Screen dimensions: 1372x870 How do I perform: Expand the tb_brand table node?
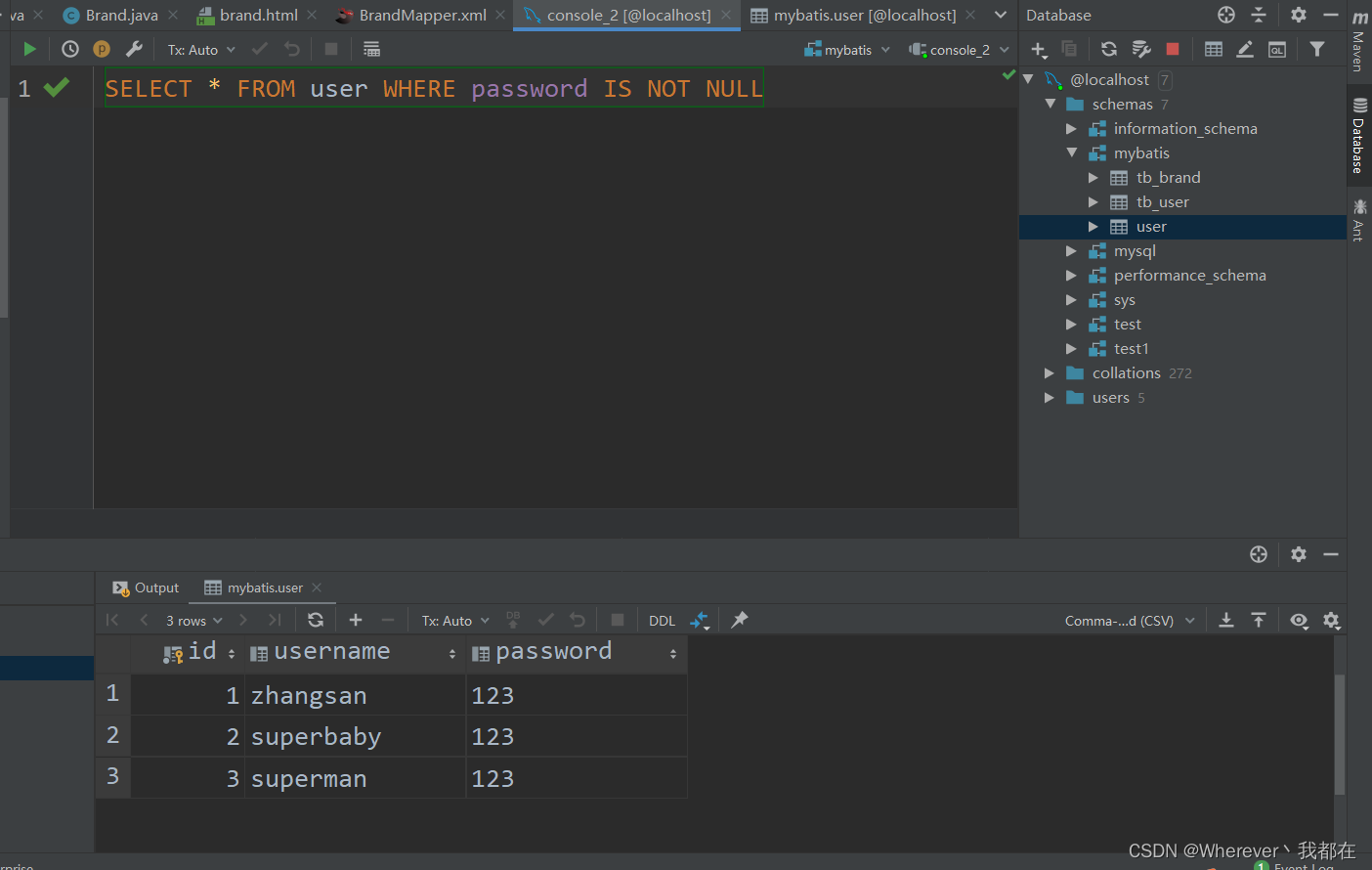point(1093,178)
